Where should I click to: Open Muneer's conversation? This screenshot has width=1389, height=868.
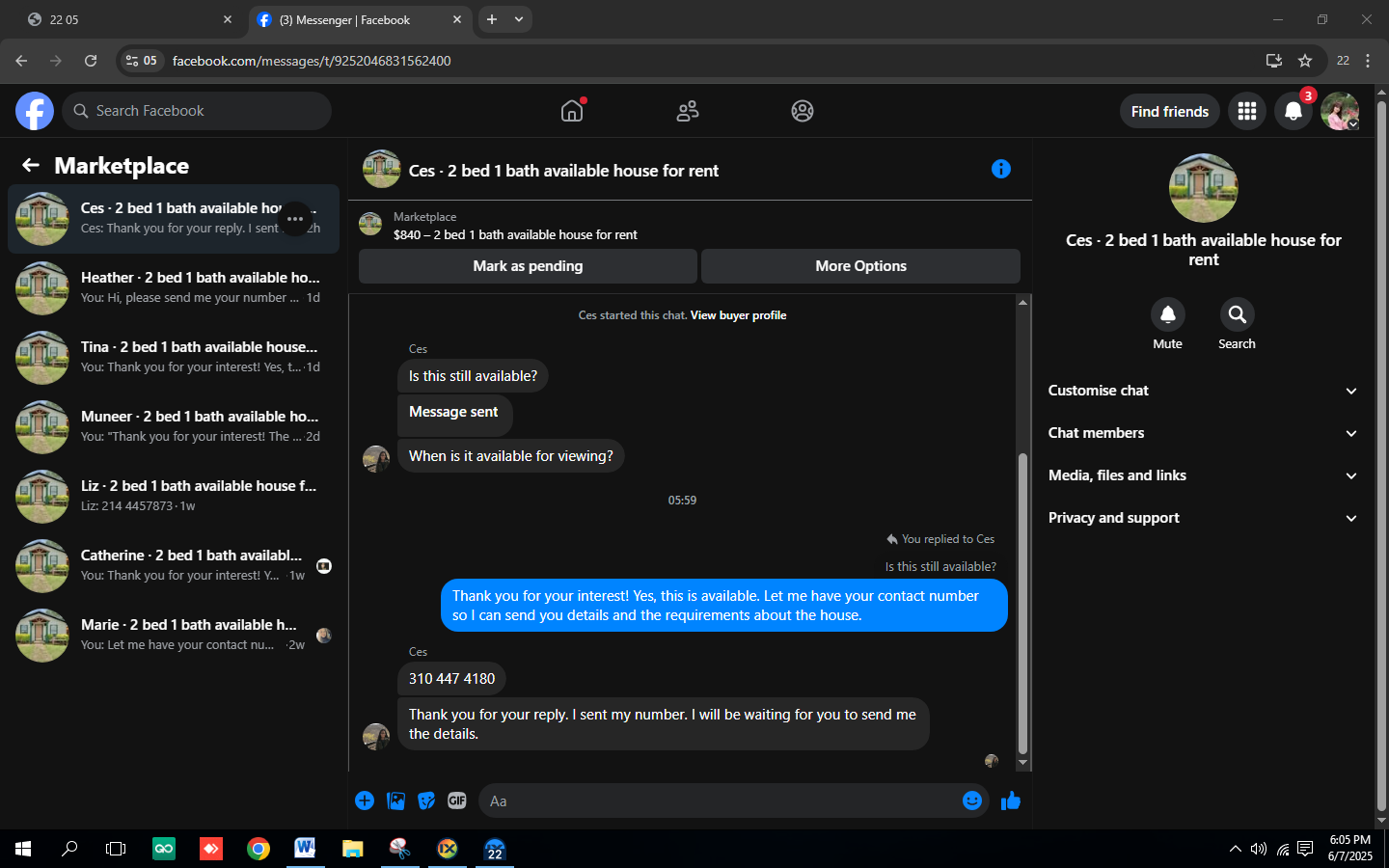point(174,427)
